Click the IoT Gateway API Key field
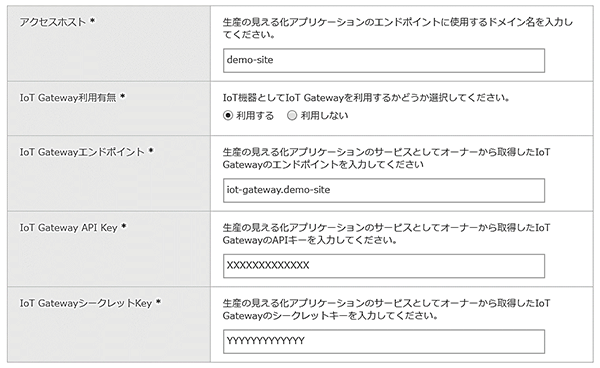The height and width of the screenshot is (368, 600). pyautogui.click(x=384, y=266)
